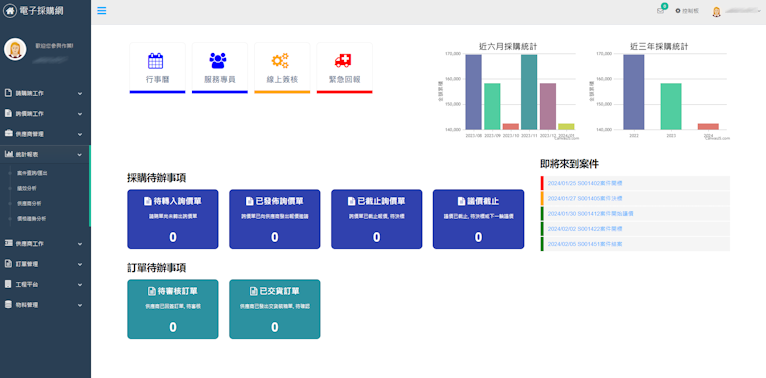The width and height of the screenshot is (766, 378).
Task: Click the 行事曆 calendar icon
Action: click(x=155, y=61)
